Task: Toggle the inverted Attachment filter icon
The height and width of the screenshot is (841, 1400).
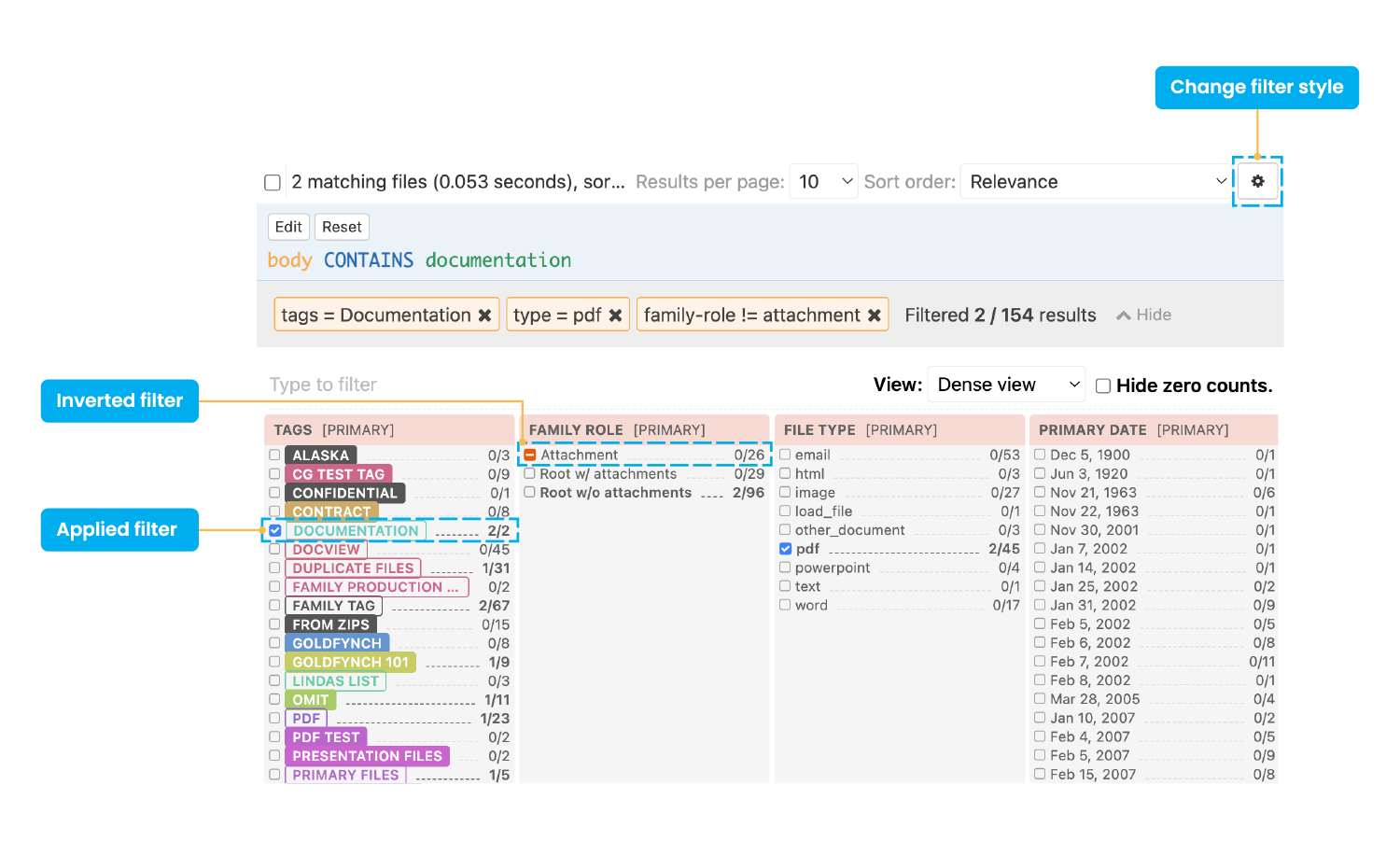Action: click(x=530, y=456)
